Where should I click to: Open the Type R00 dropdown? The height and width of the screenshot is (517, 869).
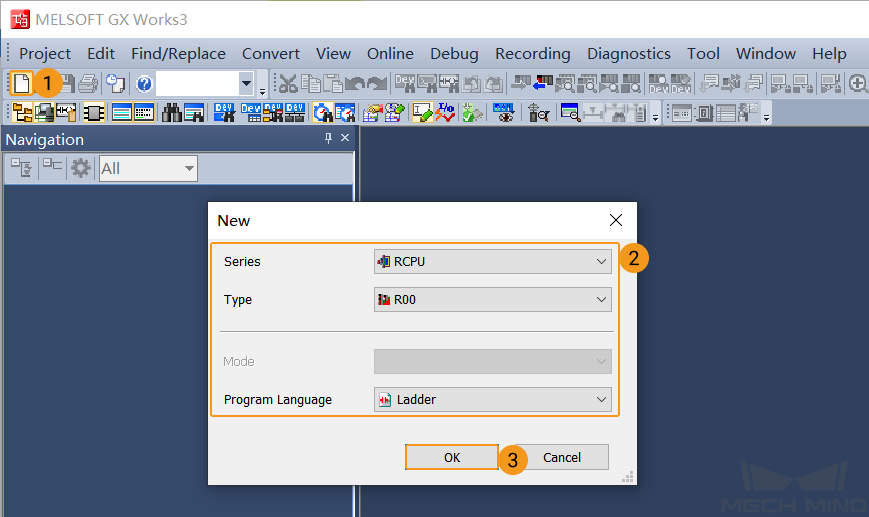tap(493, 299)
